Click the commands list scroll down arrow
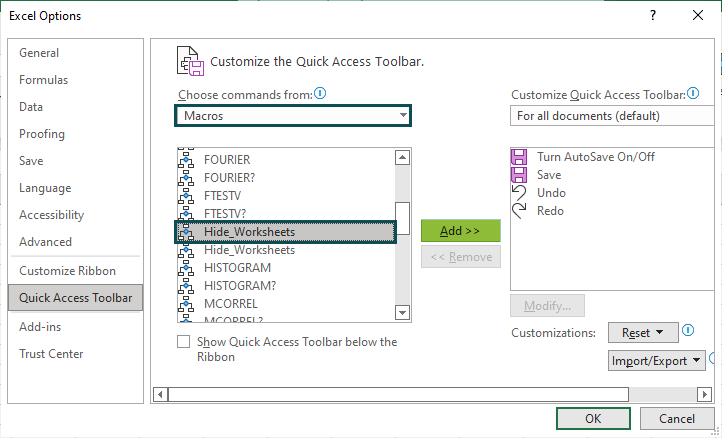722x438 pixels. pyautogui.click(x=402, y=313)
